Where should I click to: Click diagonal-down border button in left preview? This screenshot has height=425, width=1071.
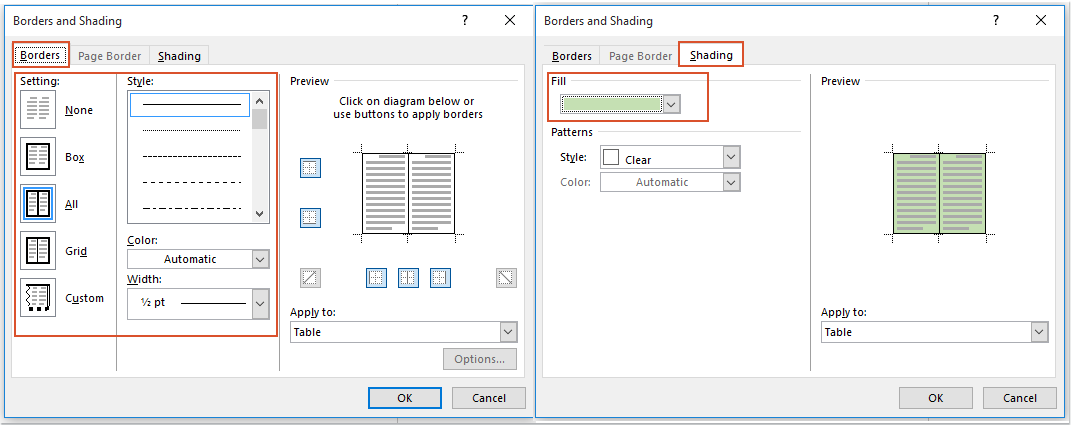point(506,278)
